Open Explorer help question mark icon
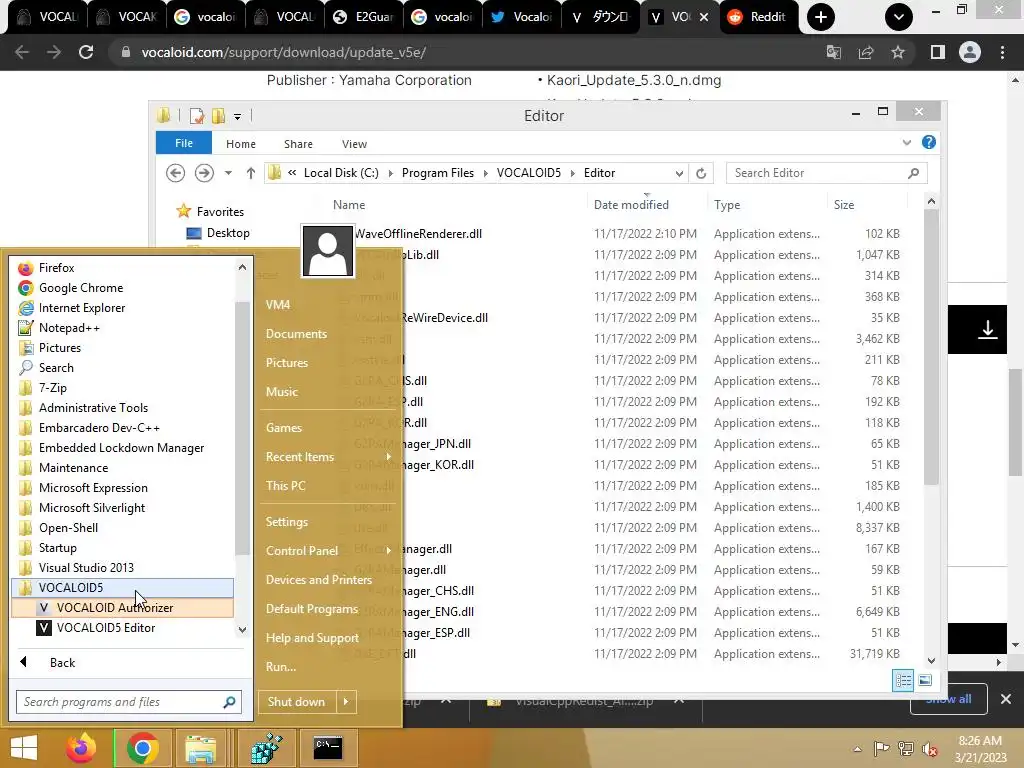 click(x=929, y=142)
